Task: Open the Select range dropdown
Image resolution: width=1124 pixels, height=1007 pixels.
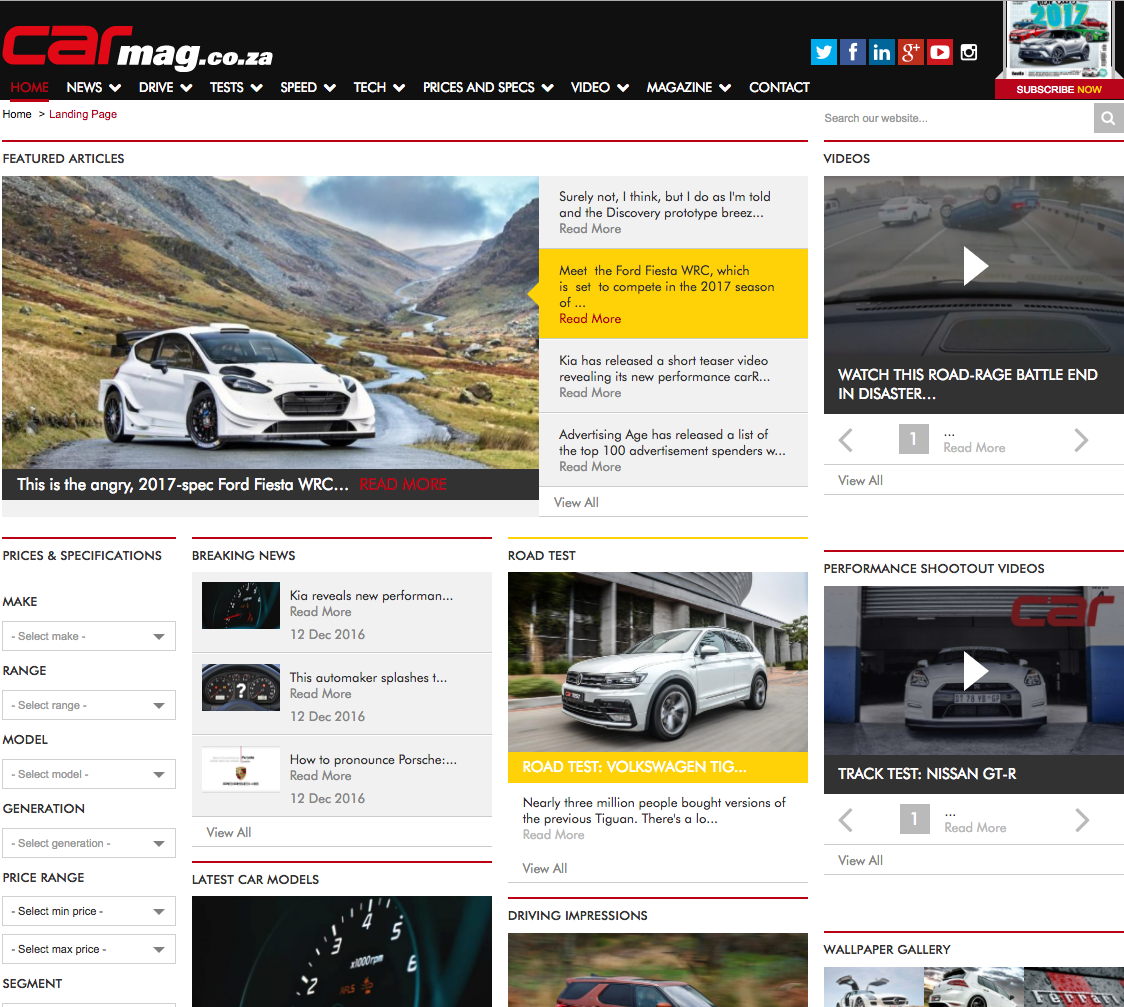Action: coord(89,705)
